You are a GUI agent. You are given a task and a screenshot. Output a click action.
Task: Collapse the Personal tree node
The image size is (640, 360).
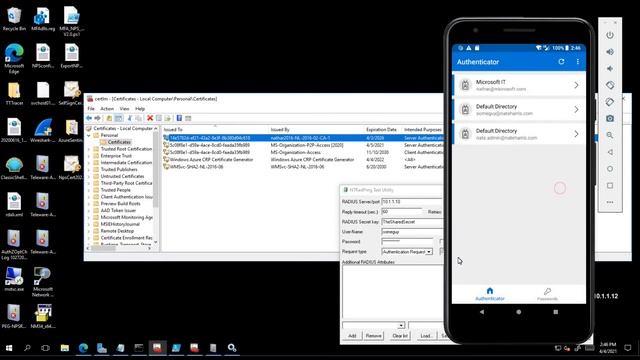tap(89, 135)
